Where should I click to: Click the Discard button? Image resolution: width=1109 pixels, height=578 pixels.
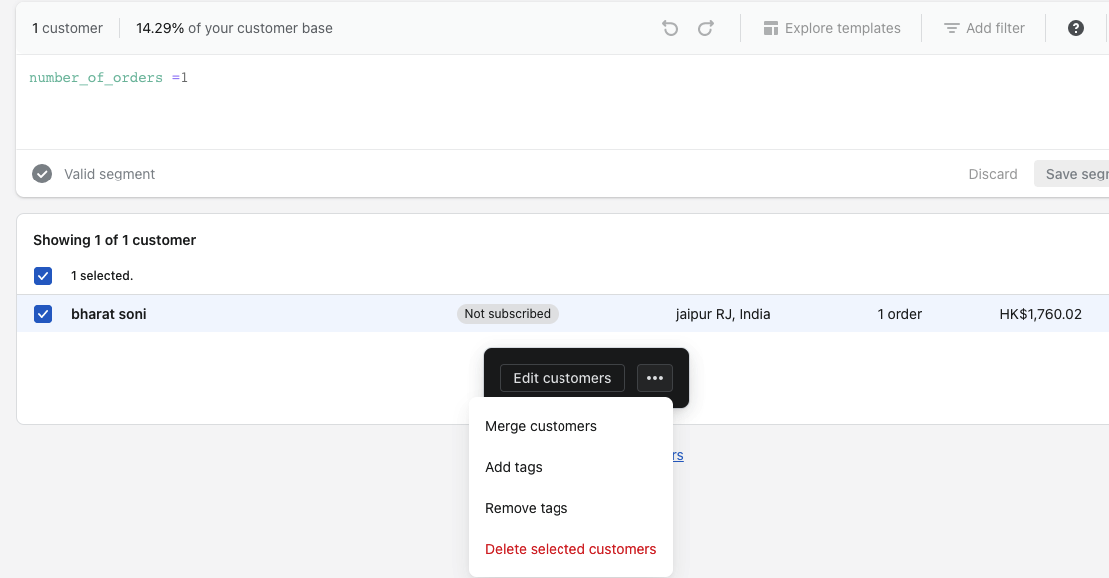993,174
